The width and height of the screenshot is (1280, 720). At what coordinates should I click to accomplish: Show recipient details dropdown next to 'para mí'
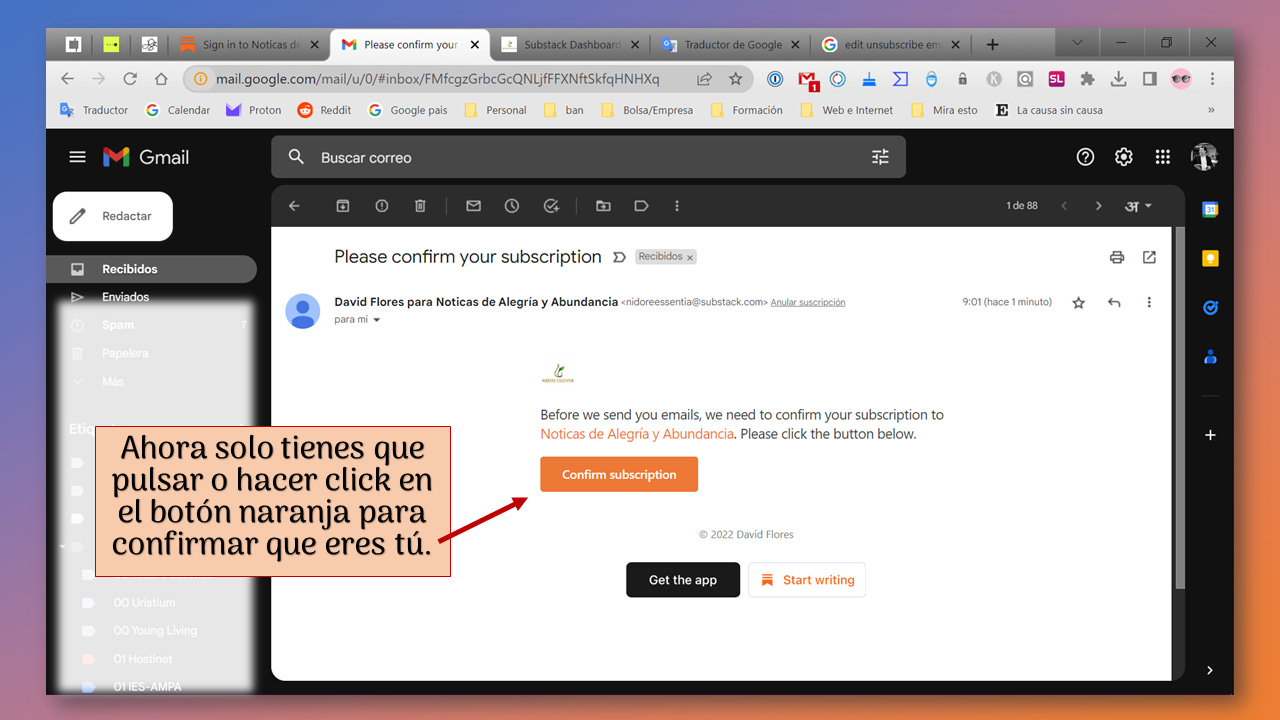tap(377, 320)
